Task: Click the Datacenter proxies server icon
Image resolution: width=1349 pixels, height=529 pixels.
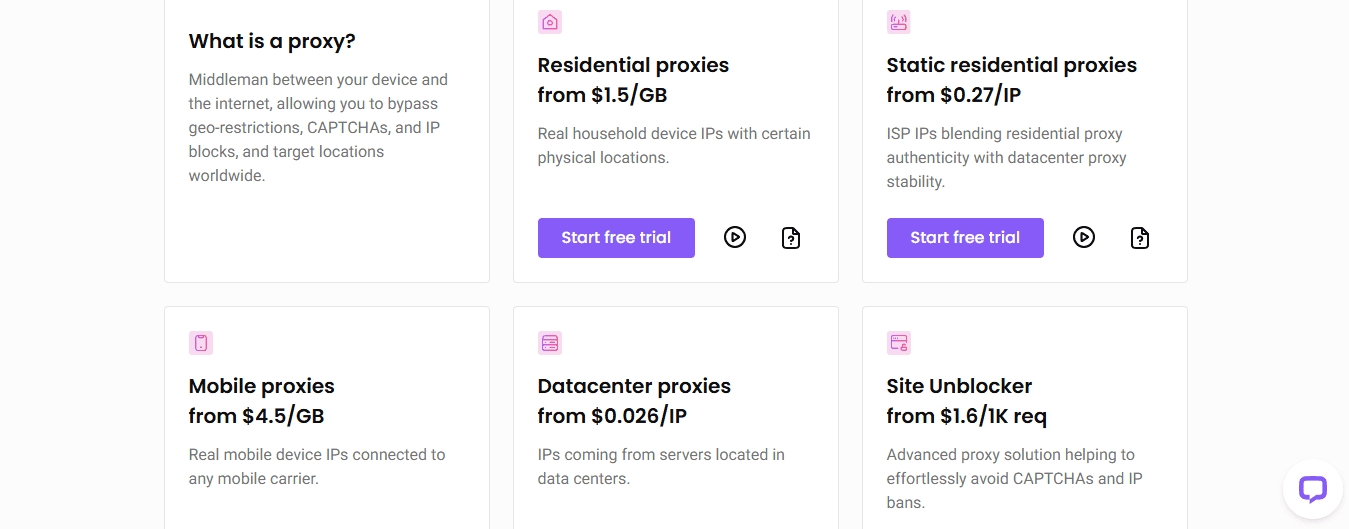Action: pos(550,343)
